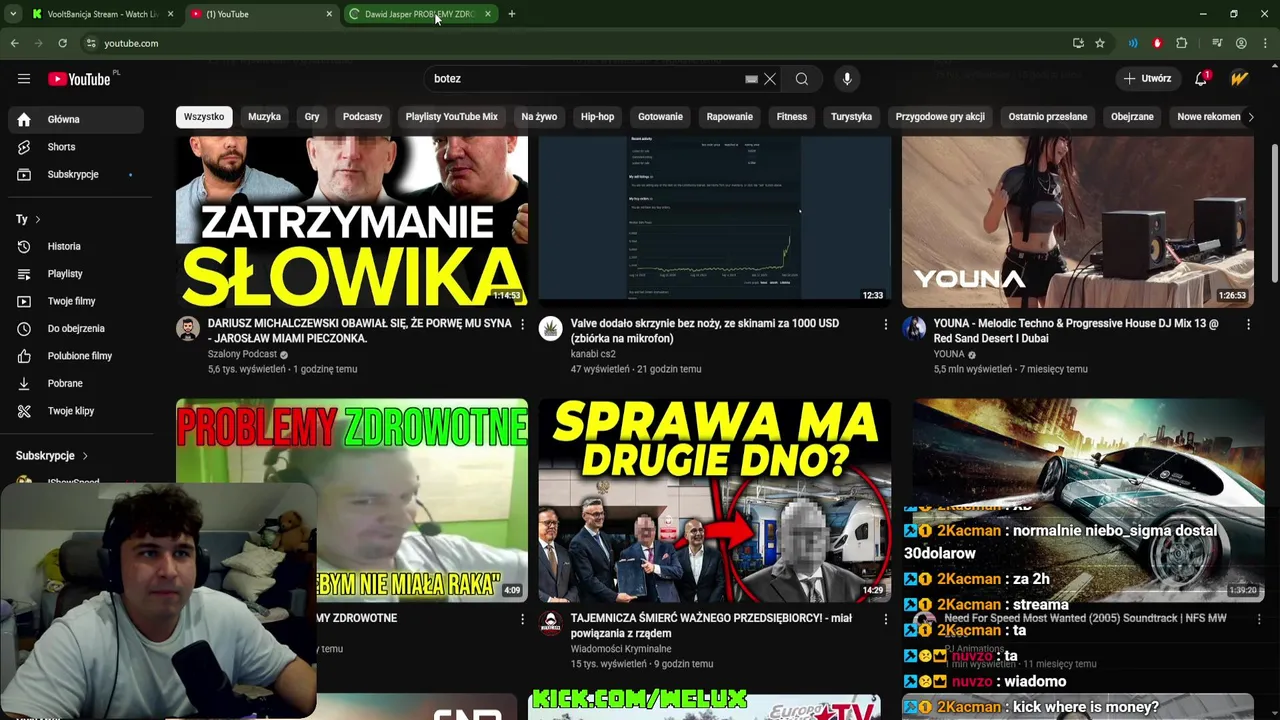Click the install app icon in address bar
The height and width of the screenshot is (720, 1280).
pos(1078,43)
